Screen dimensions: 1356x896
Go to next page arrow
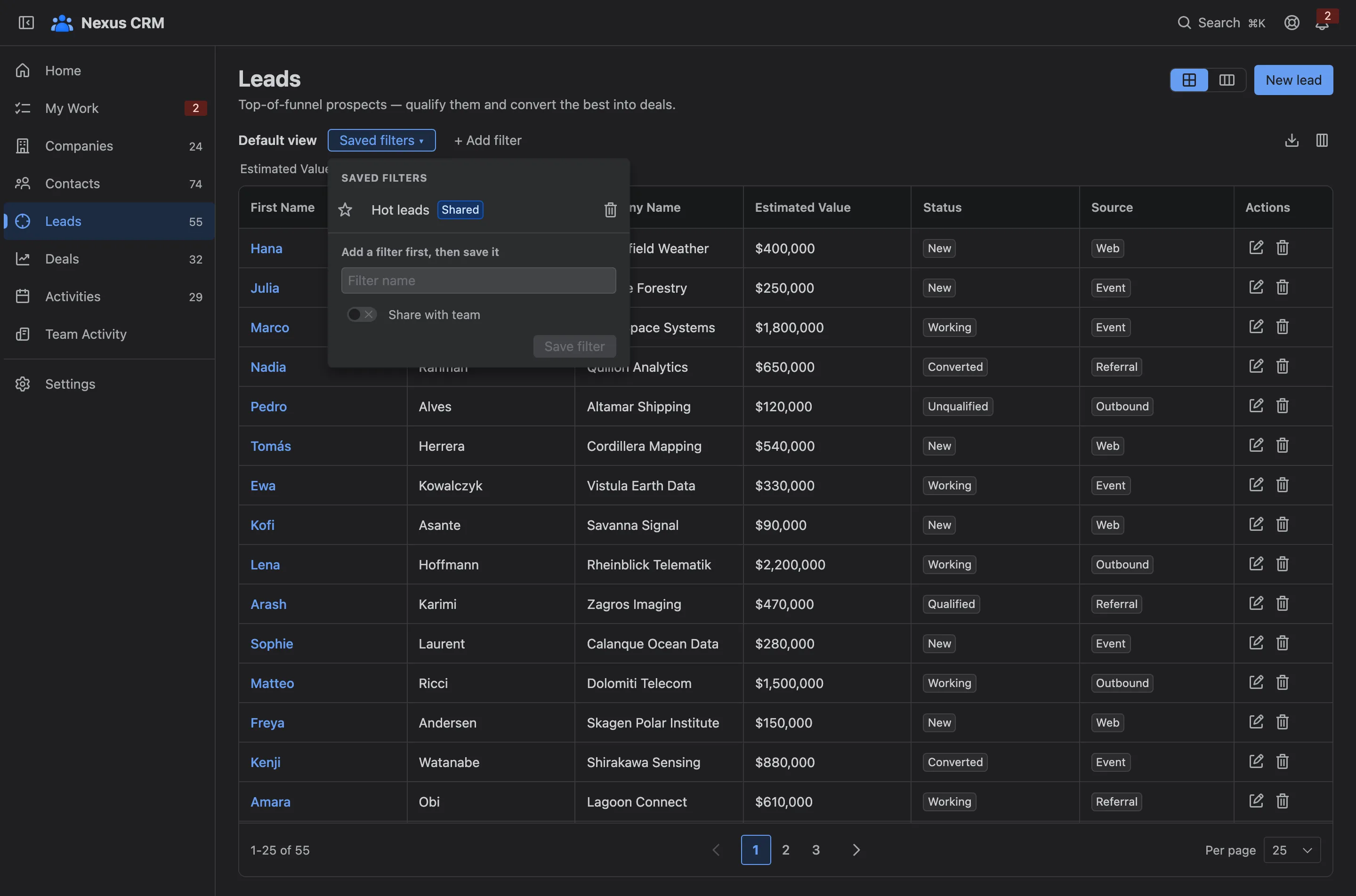[856, 850]
